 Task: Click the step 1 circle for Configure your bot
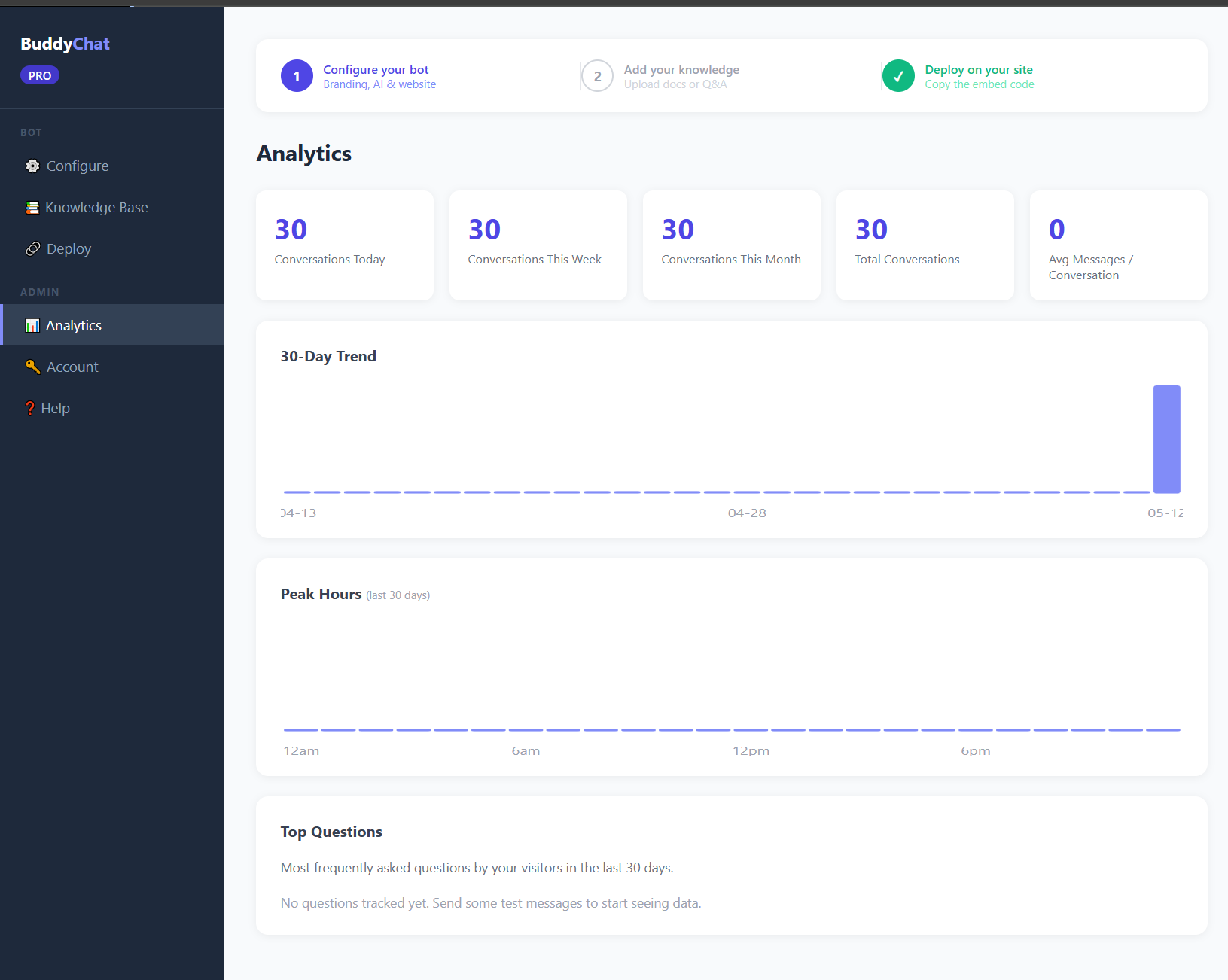click(297, 76)
